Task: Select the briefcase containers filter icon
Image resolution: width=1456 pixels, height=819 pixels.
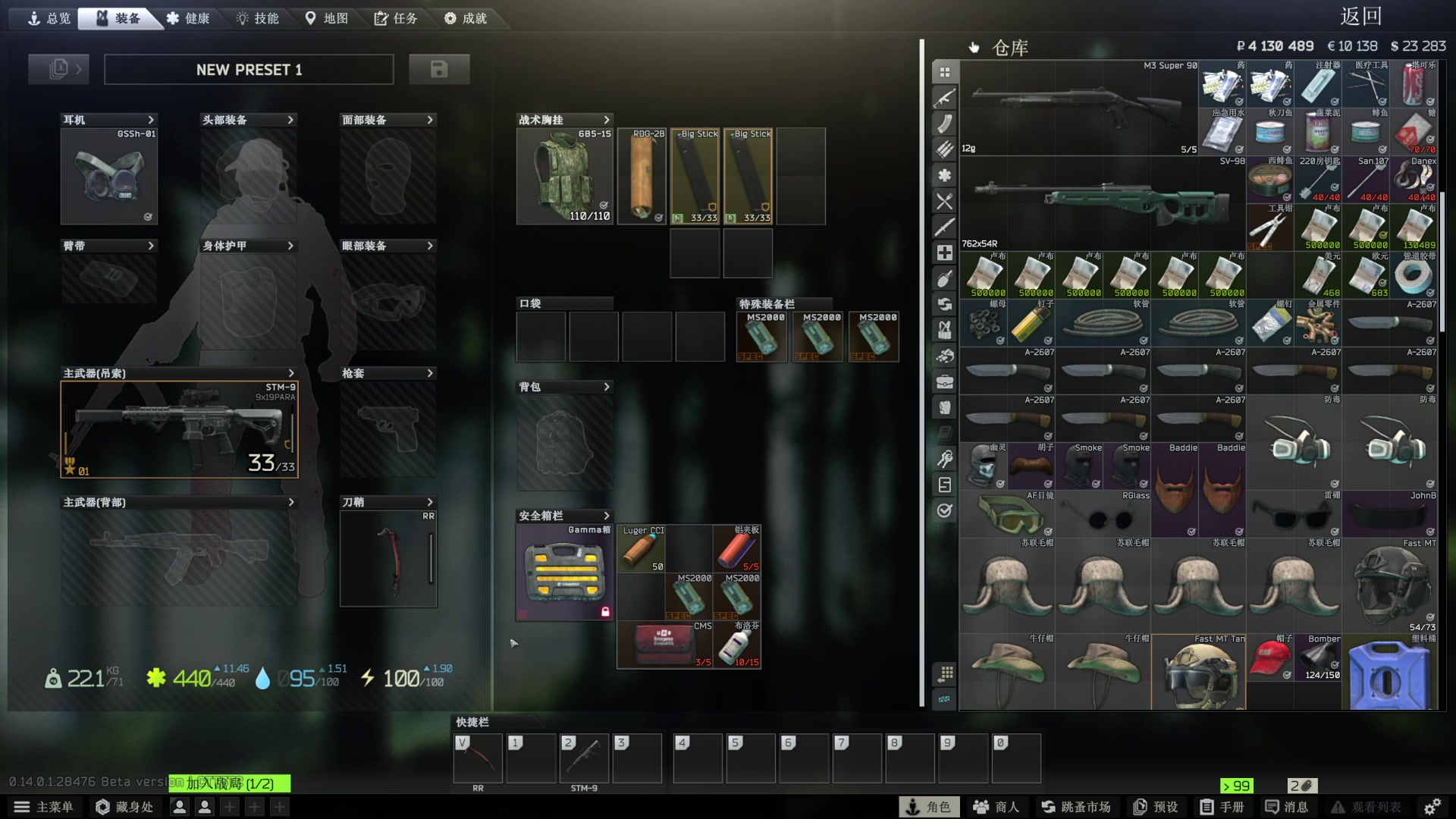Action: (945, 382)
